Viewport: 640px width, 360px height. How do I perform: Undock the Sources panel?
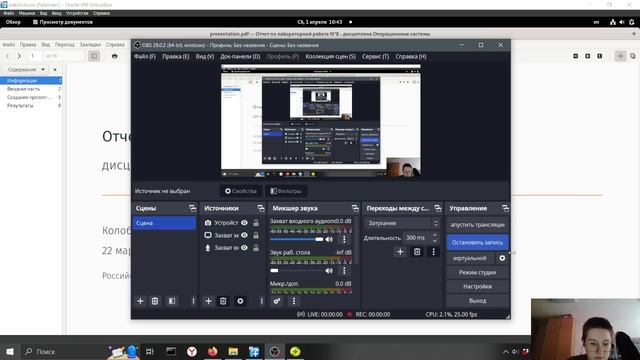click(260, 208)
